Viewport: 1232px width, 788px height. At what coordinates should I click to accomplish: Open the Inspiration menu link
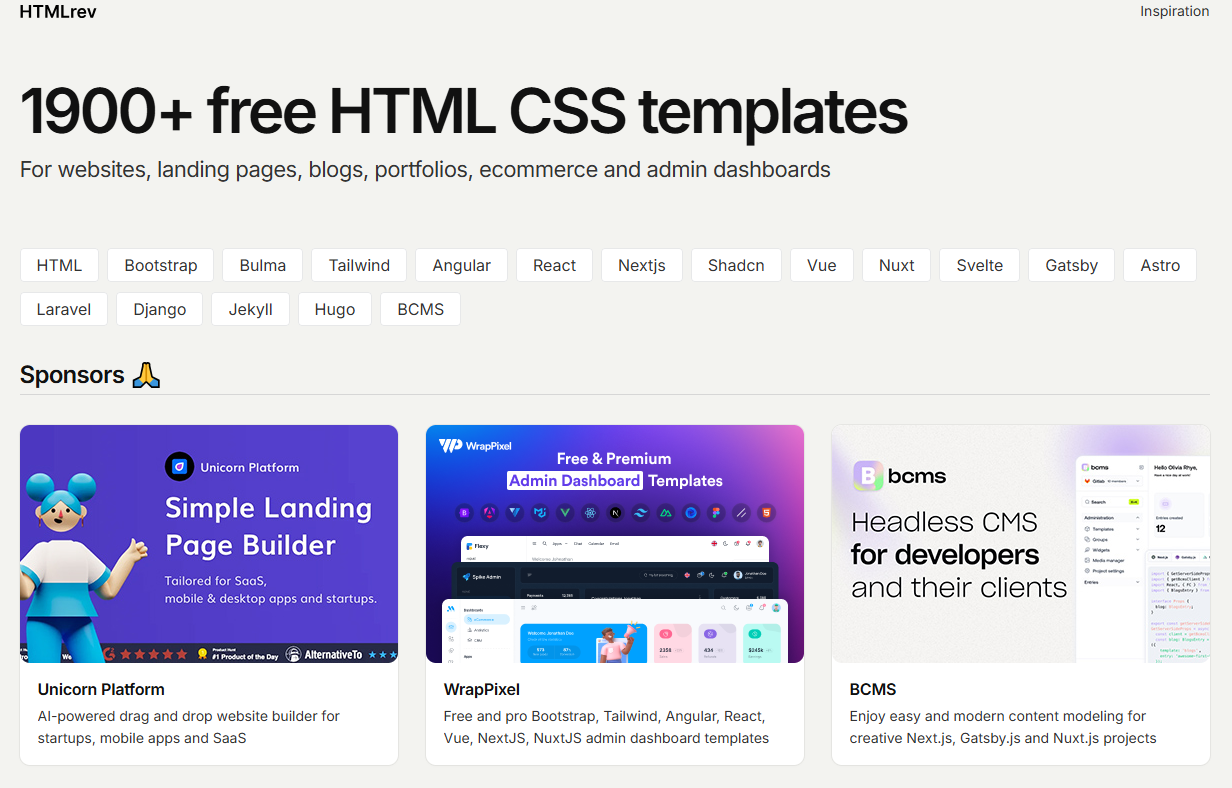(1174, 11)
